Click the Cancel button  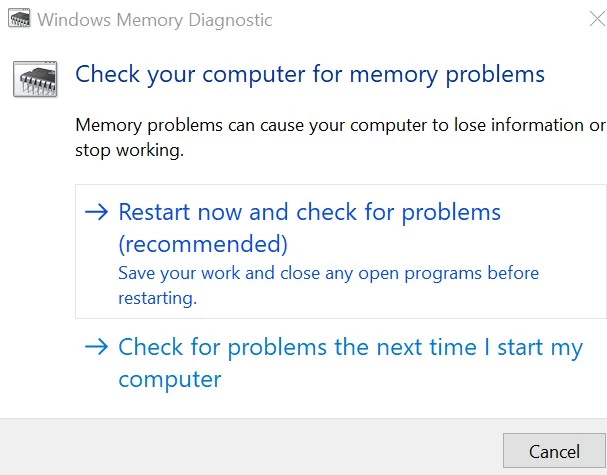coord(554,451)
